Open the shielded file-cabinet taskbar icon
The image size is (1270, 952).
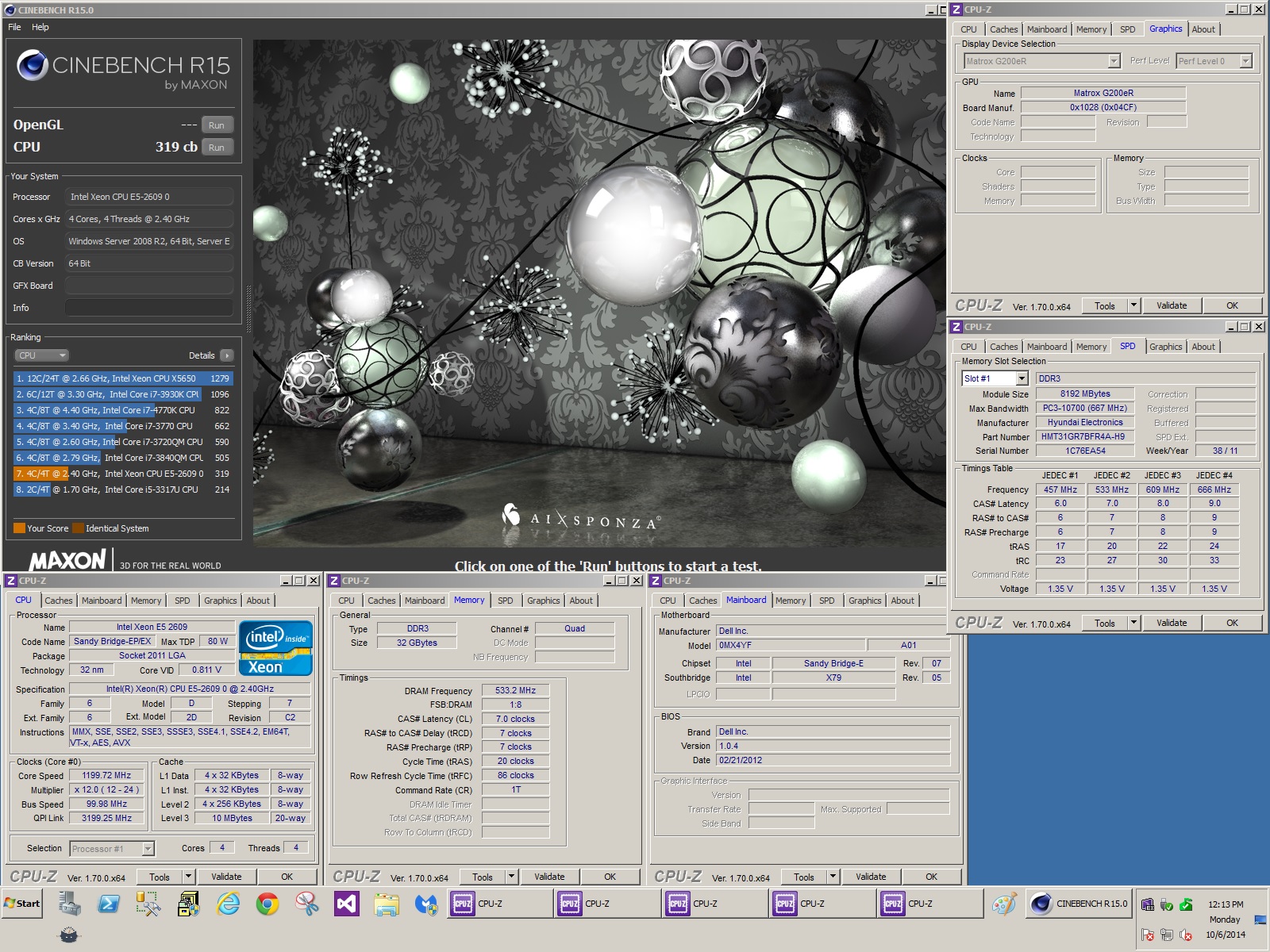pos(188,903)
